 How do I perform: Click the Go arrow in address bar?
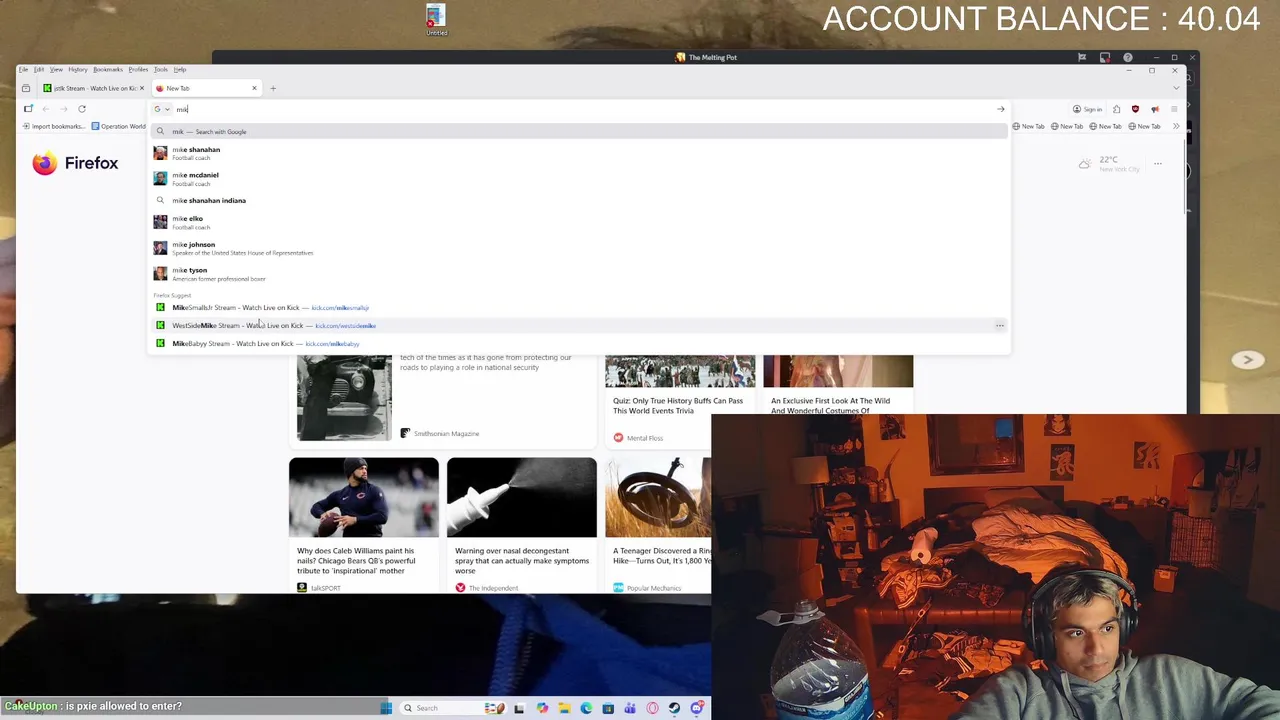pyautogui.click(x=1000, y=109)
